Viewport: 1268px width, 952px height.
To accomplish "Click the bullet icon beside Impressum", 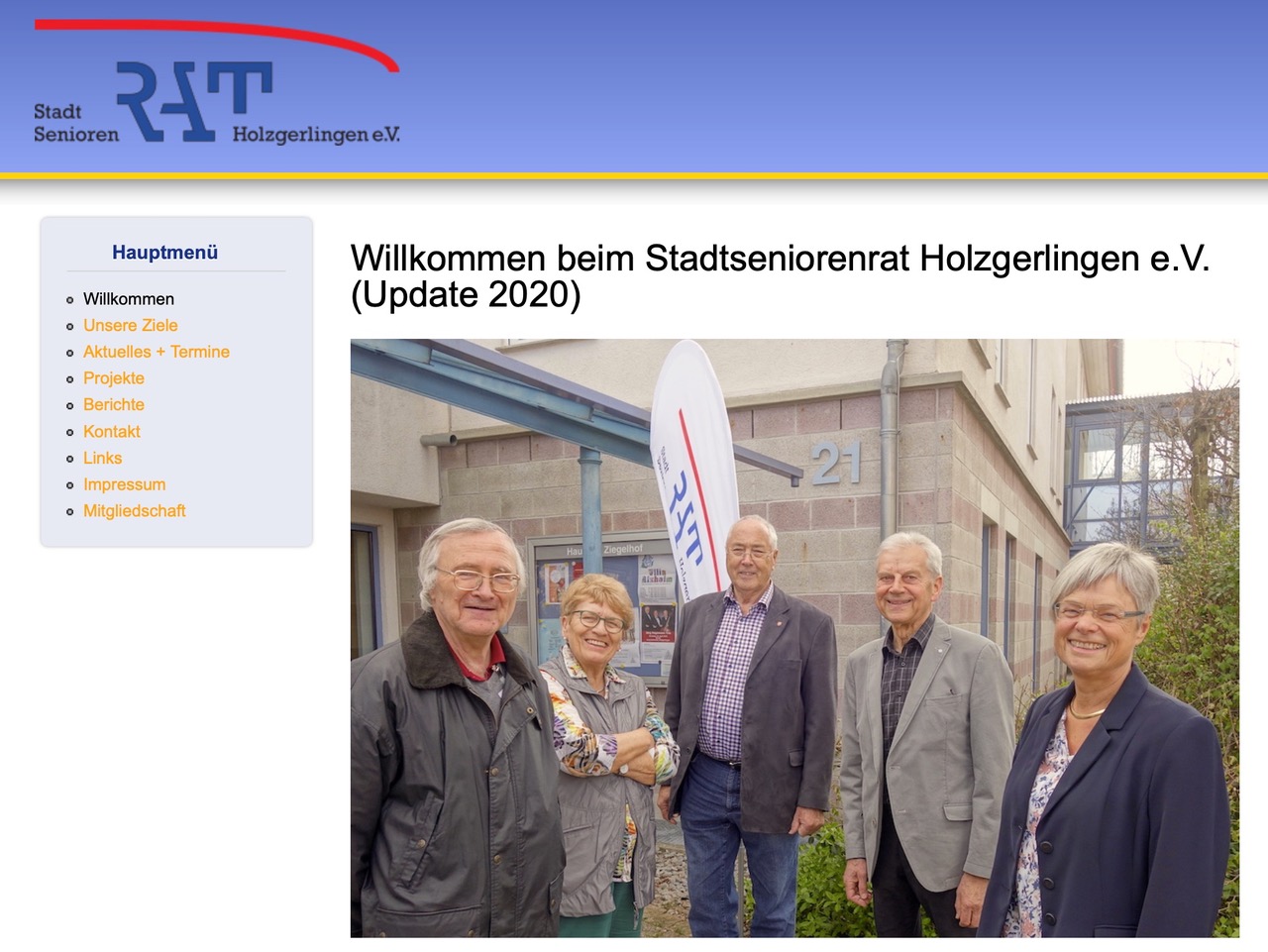I will tap(68, 485).
